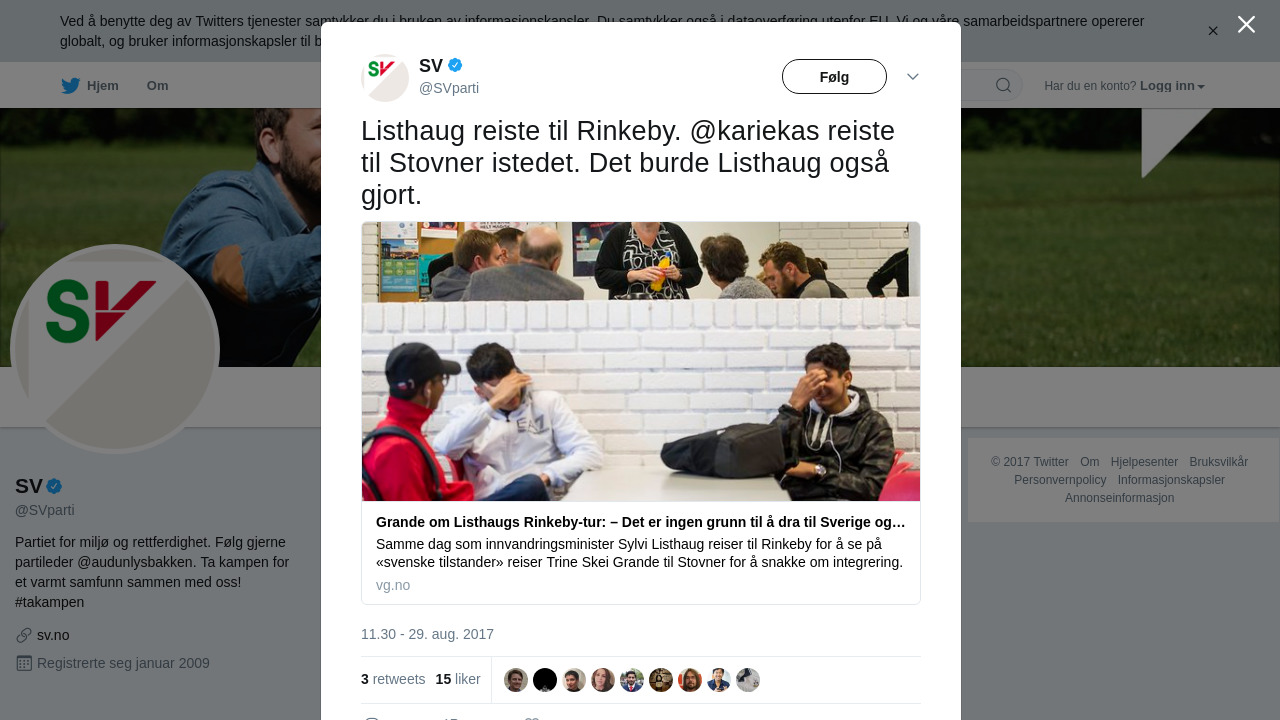Close the tweet overlay with the large X
1280x720 pixels.
point(1246,24)
